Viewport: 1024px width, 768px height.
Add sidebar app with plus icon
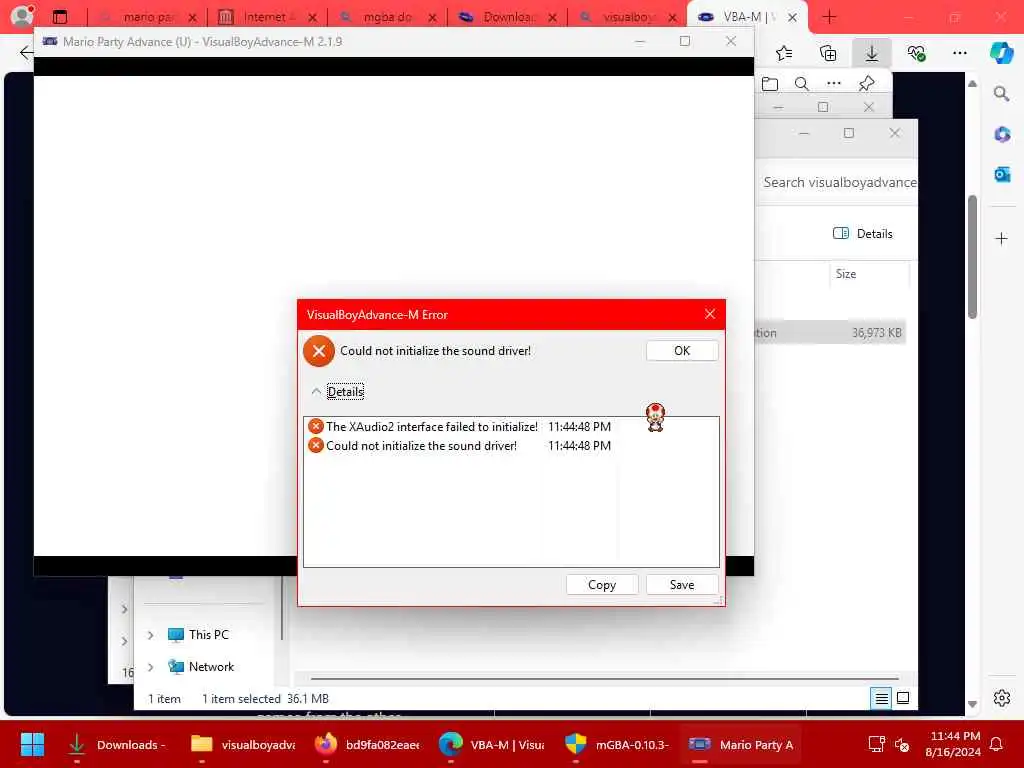pyautogui.click(x=1001, y=238)
